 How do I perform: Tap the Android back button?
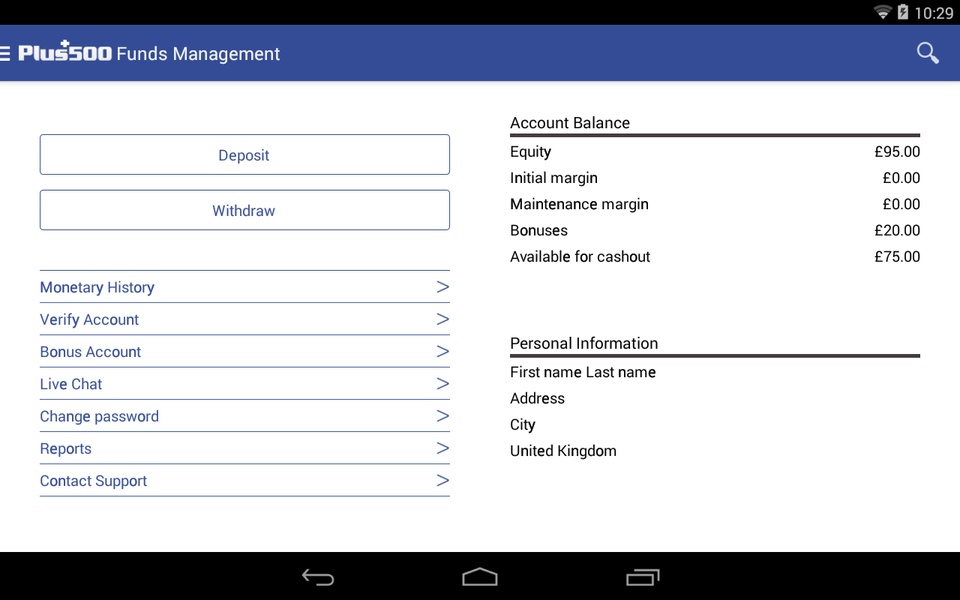click(318, 577)
